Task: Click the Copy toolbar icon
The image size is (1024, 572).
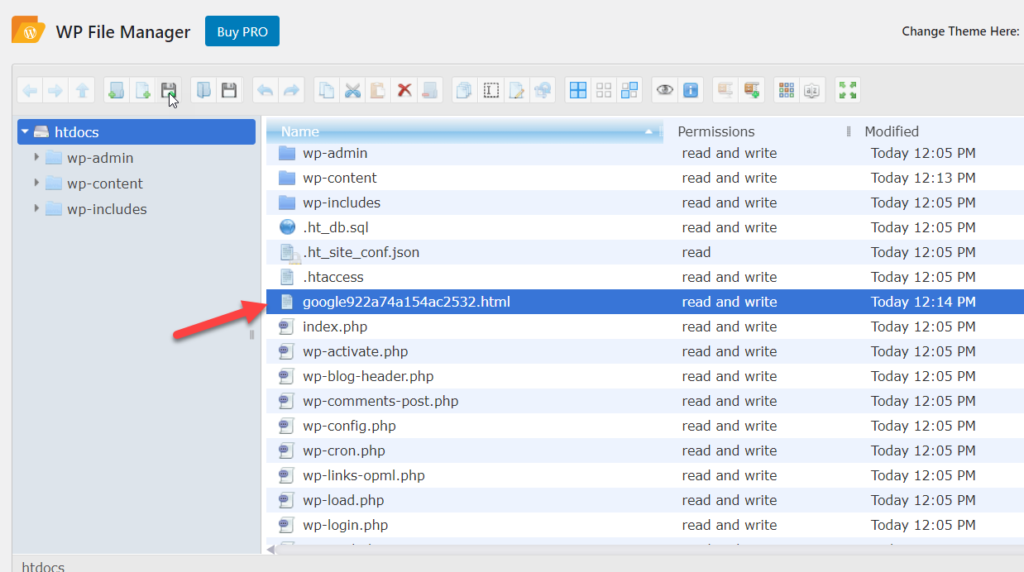Action: (x=326, y=90)
